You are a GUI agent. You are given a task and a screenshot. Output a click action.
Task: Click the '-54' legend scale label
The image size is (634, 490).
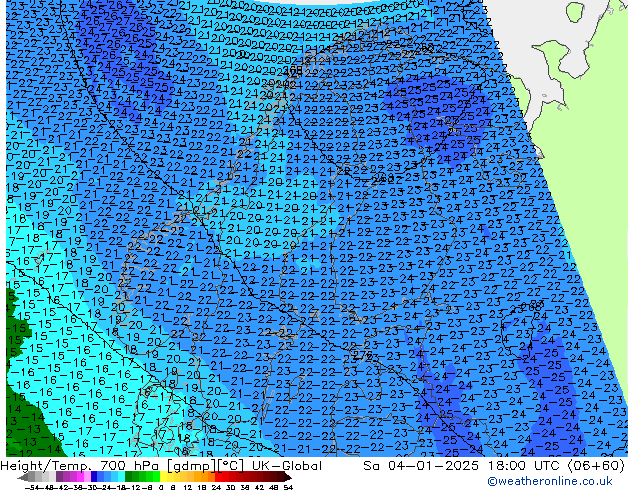tap(31, 488)
